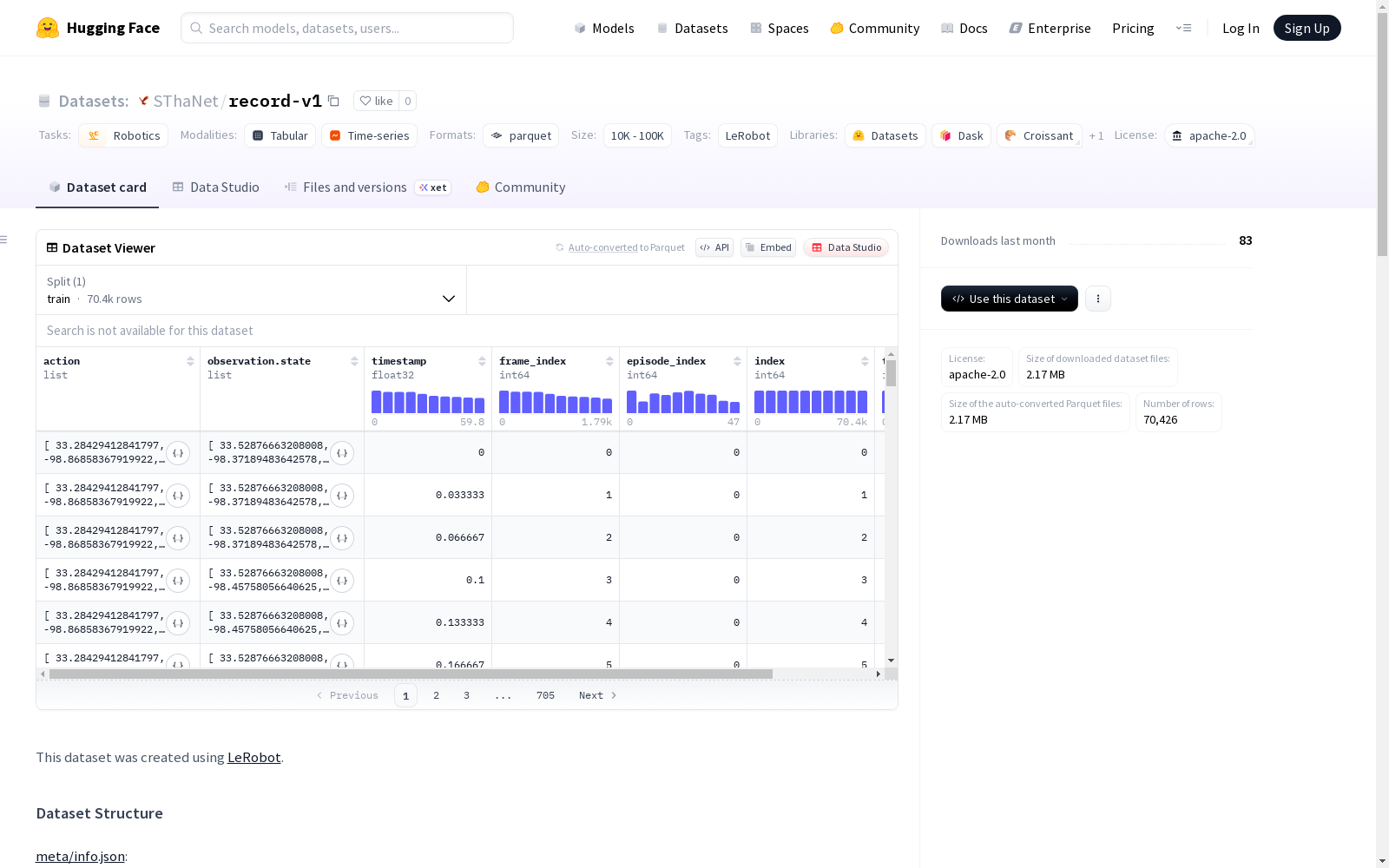Expand observation.state cell in the 0.1 row
The image size is (1389, 868).
342,580
